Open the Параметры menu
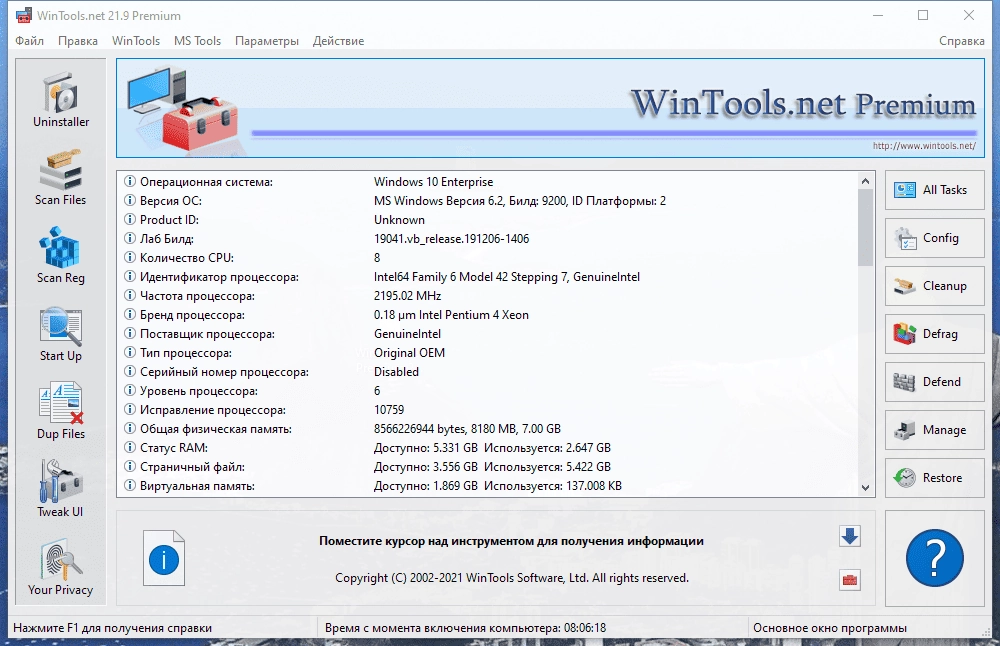1000x646 pixels. pyautogui.click(x=267, y=41)
